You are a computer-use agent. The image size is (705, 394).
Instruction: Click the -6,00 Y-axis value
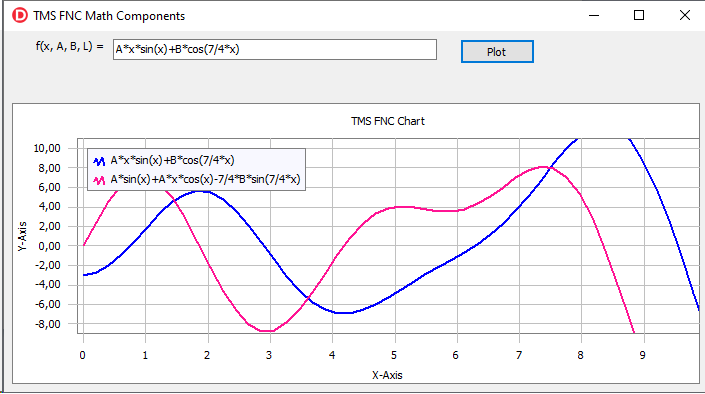(x=48, y=304)
